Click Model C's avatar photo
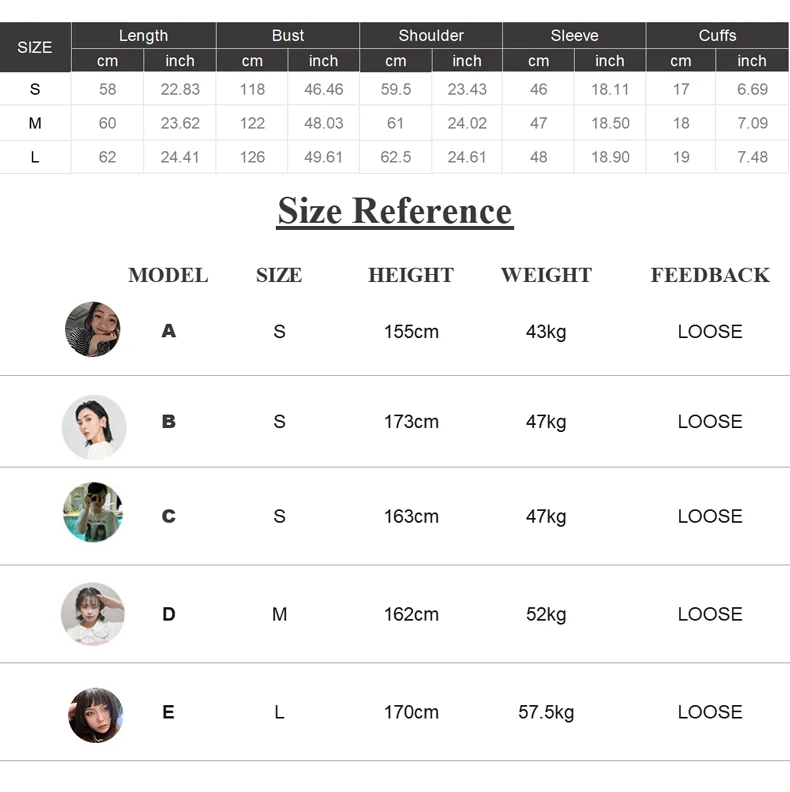This screenshot has width=790, height=792. tap(93, 512)
